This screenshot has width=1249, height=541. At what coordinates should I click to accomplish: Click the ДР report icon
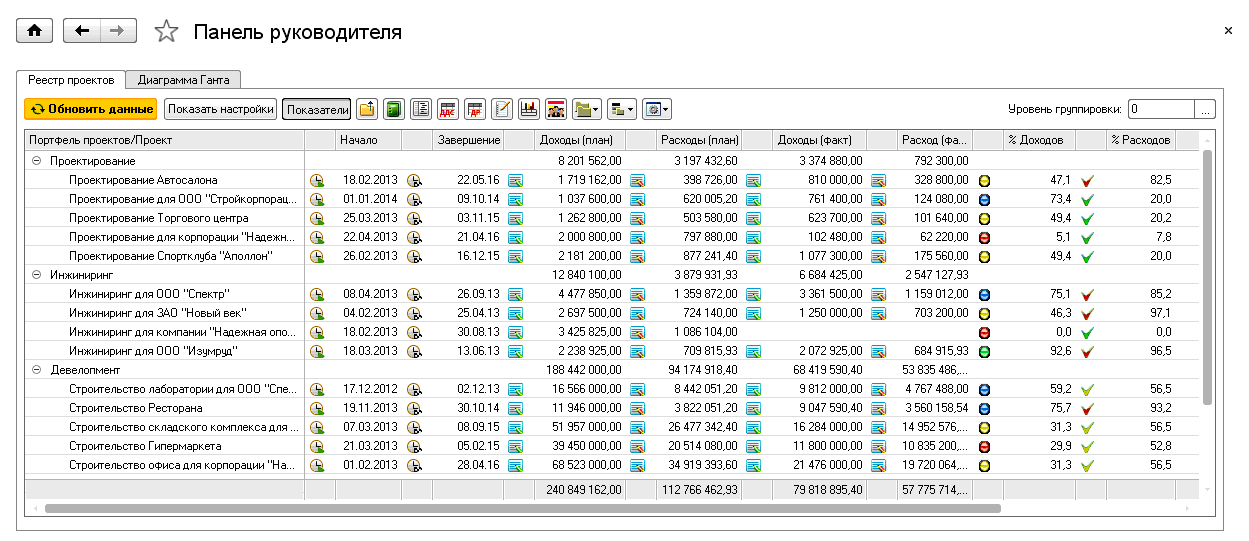475,109
